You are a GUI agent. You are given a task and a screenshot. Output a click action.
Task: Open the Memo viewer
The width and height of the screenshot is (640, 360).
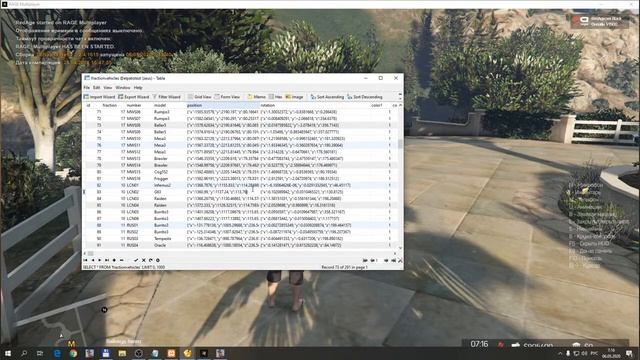tap(256, 97)
